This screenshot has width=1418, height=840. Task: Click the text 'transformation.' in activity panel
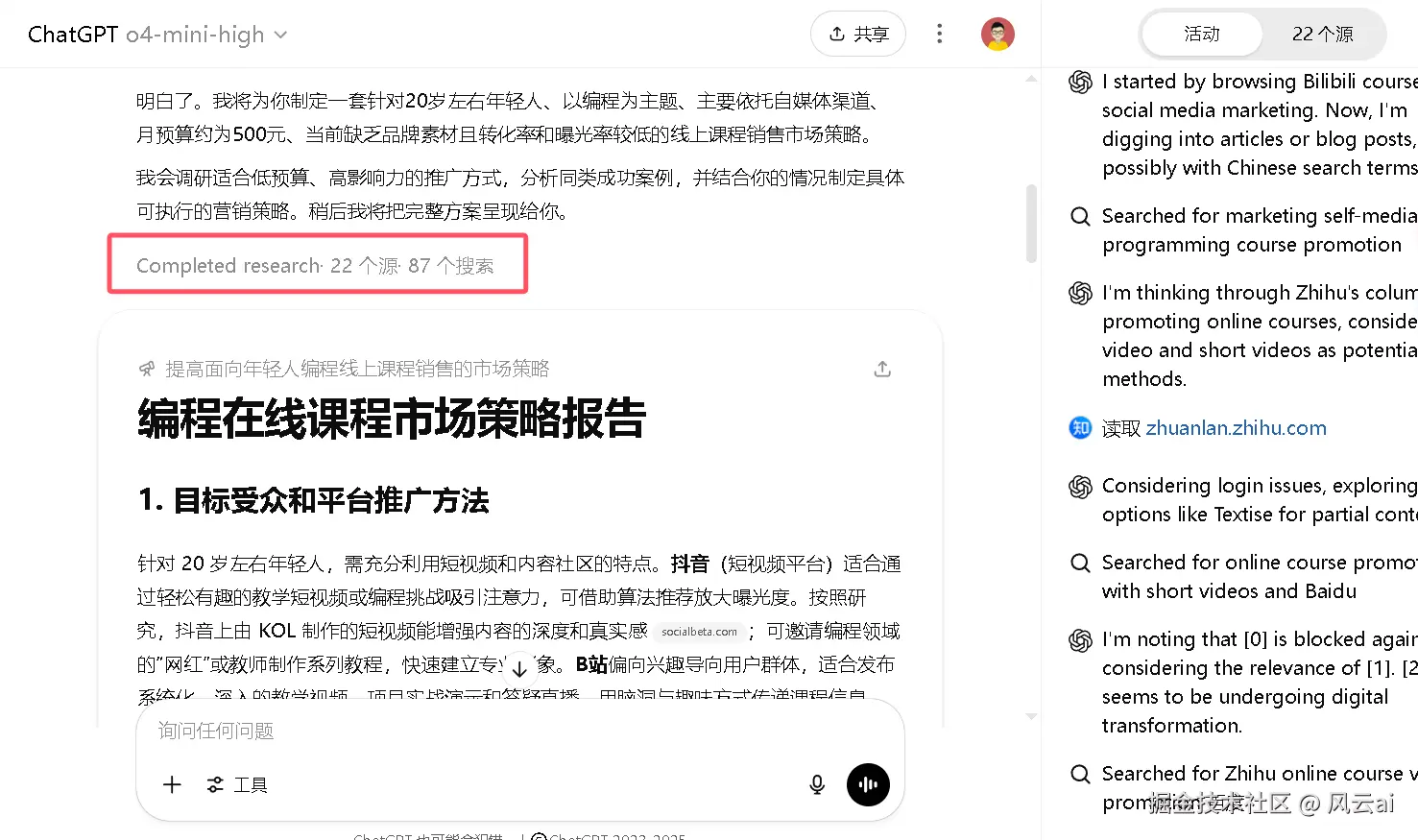pos(1171,726)
